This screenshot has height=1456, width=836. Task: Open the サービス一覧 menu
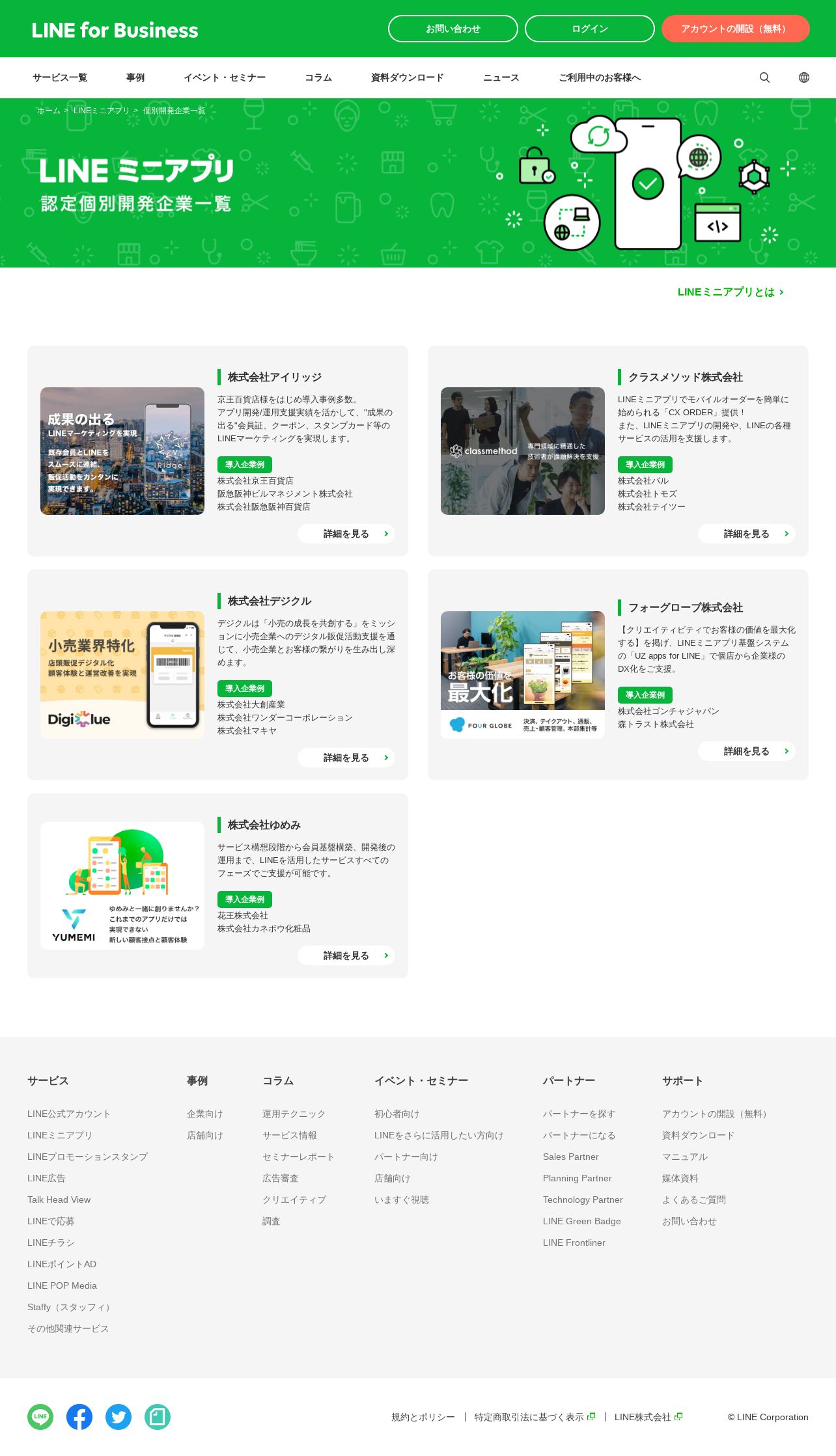[x=60, y=77]
